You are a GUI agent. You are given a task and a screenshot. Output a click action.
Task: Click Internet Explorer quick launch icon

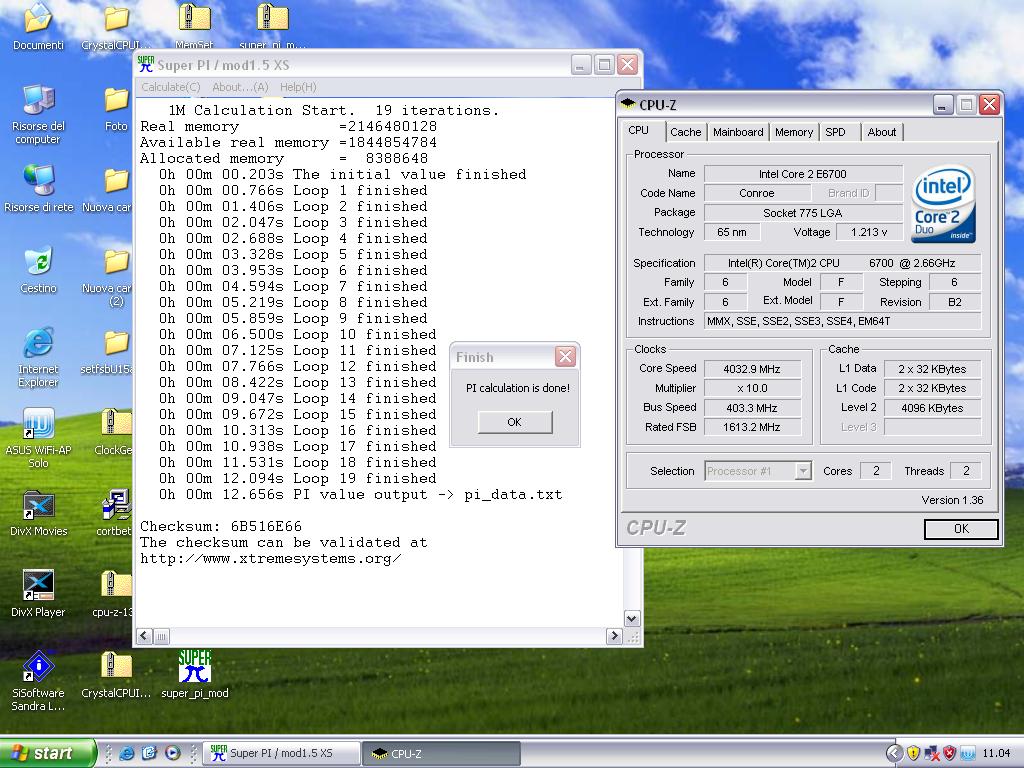[126, 753]
